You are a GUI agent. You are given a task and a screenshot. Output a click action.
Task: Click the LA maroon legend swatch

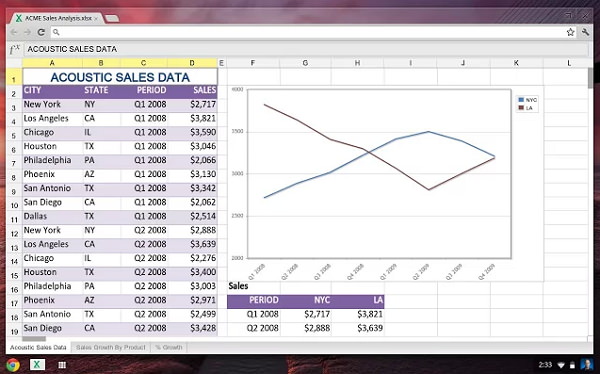(521, 108)
